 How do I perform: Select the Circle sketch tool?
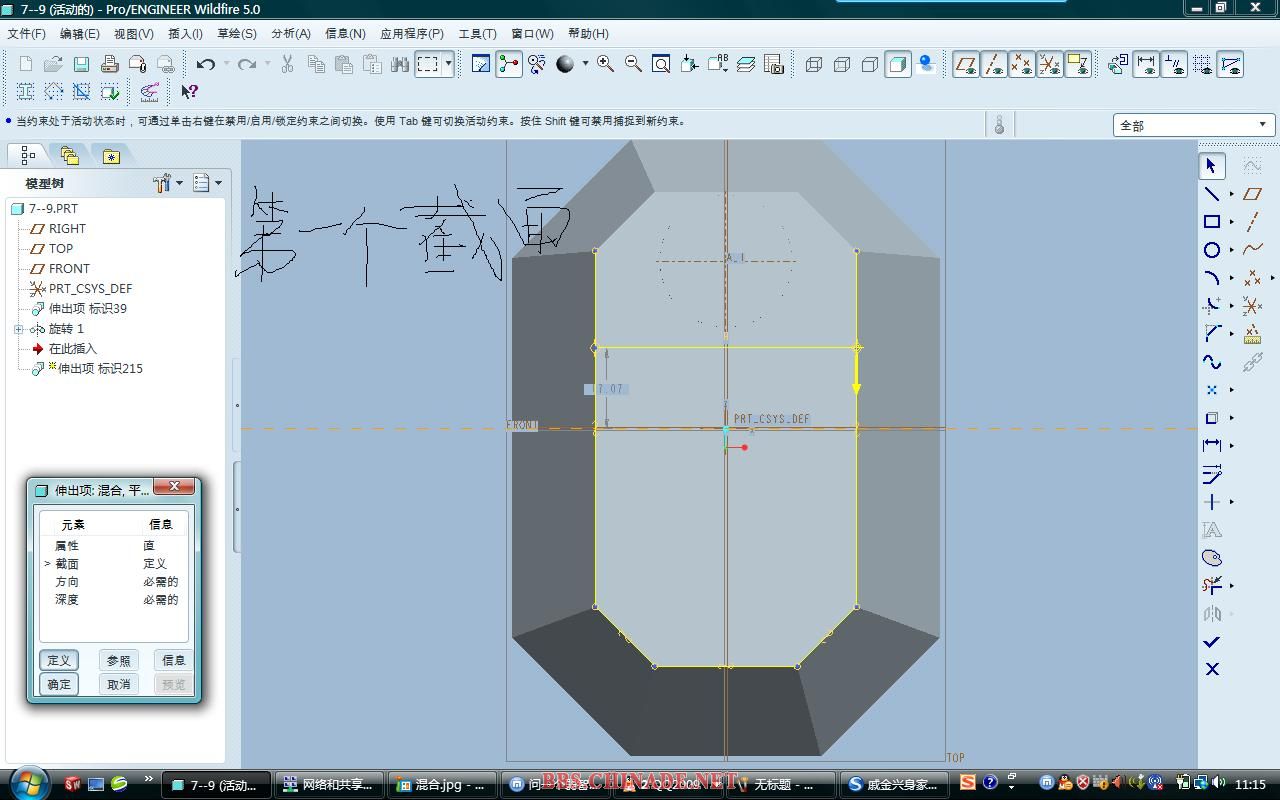tap(1211, 250)
